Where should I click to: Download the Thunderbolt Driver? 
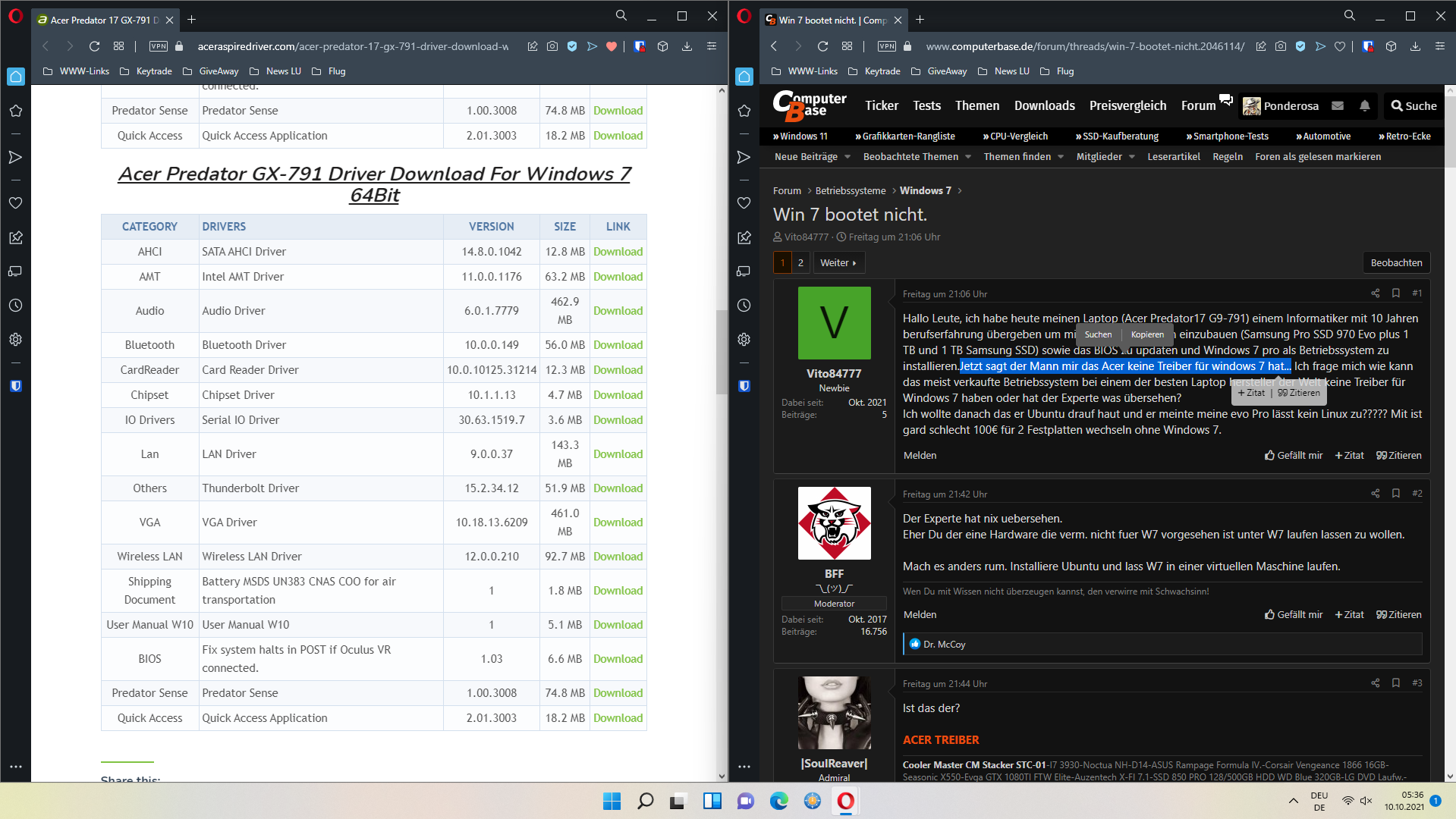[x=618, y=488]
